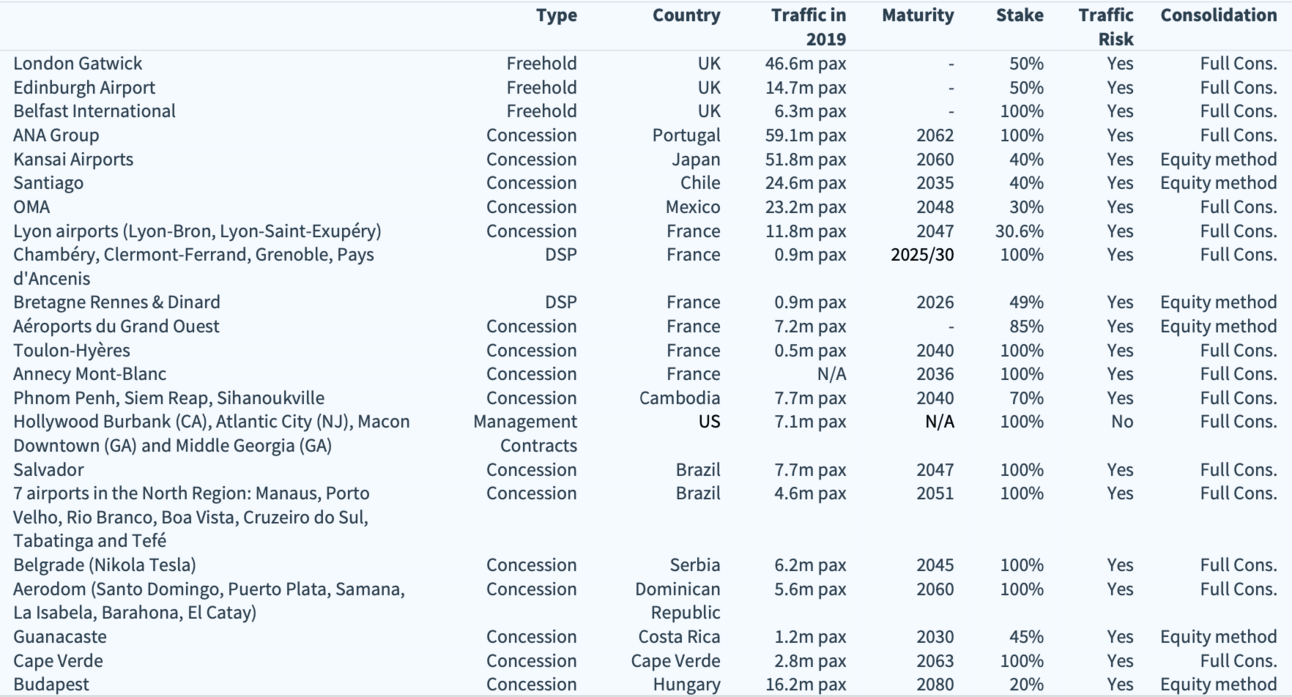Click the Consolidation column header

[1218, 16]
